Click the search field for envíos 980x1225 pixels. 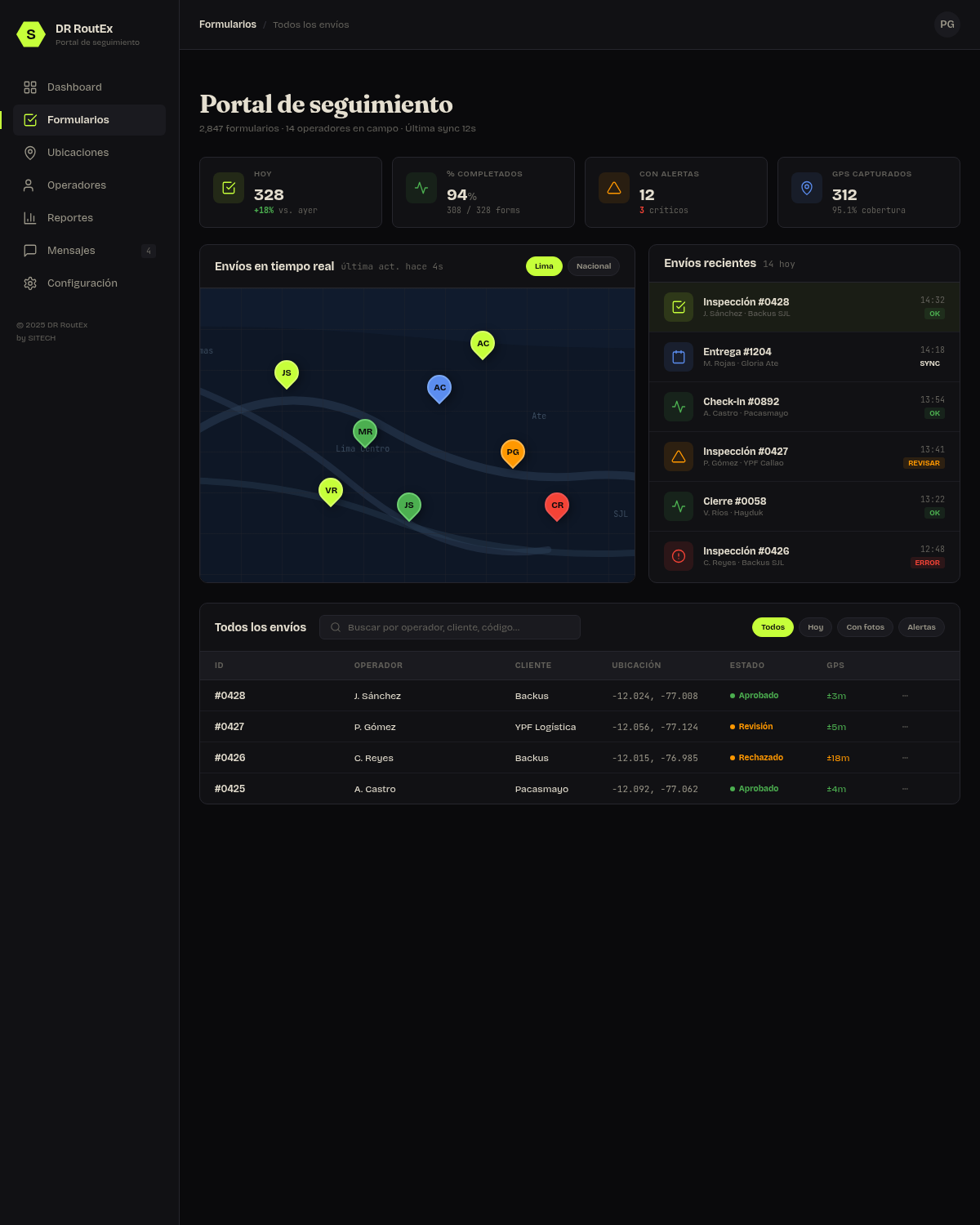click(450, 627)
